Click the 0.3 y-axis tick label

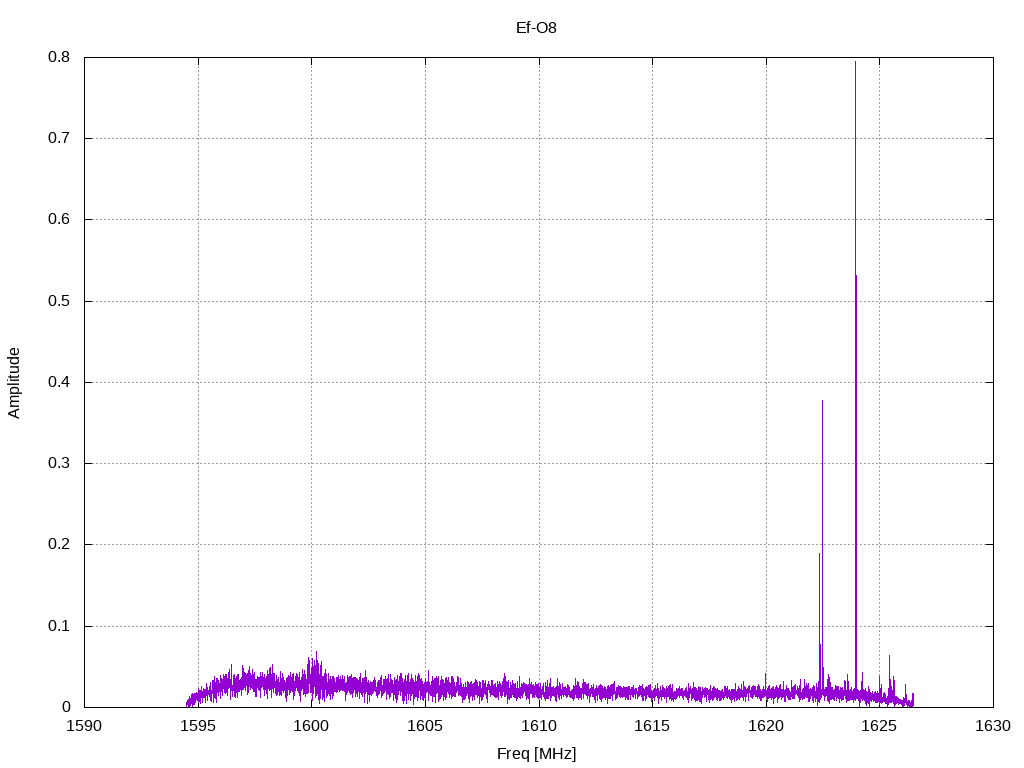[59, 463]
